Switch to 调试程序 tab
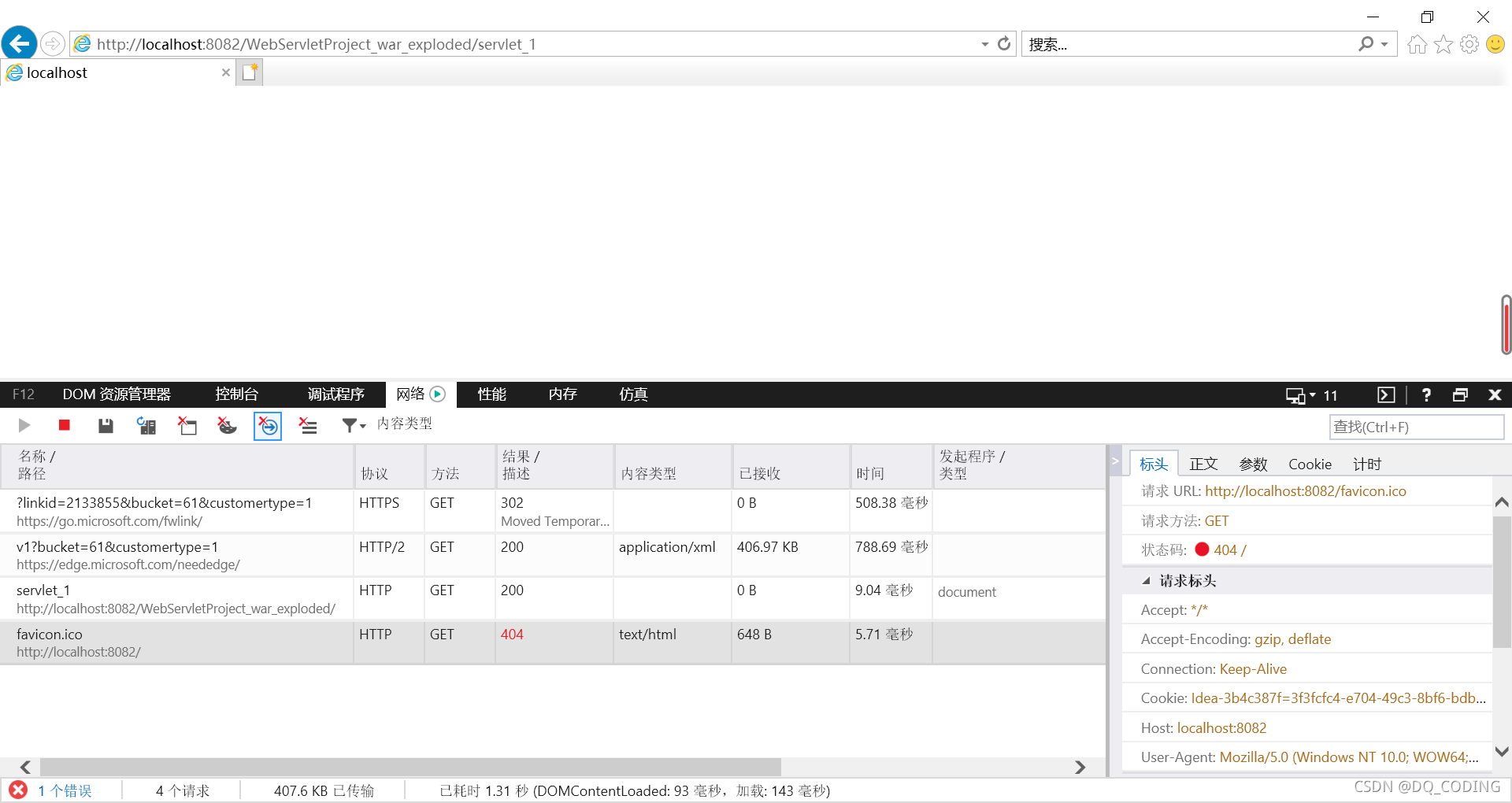The width and height of the screenshot is (1512, 803). pyautogui.click(x=336, y=394)
